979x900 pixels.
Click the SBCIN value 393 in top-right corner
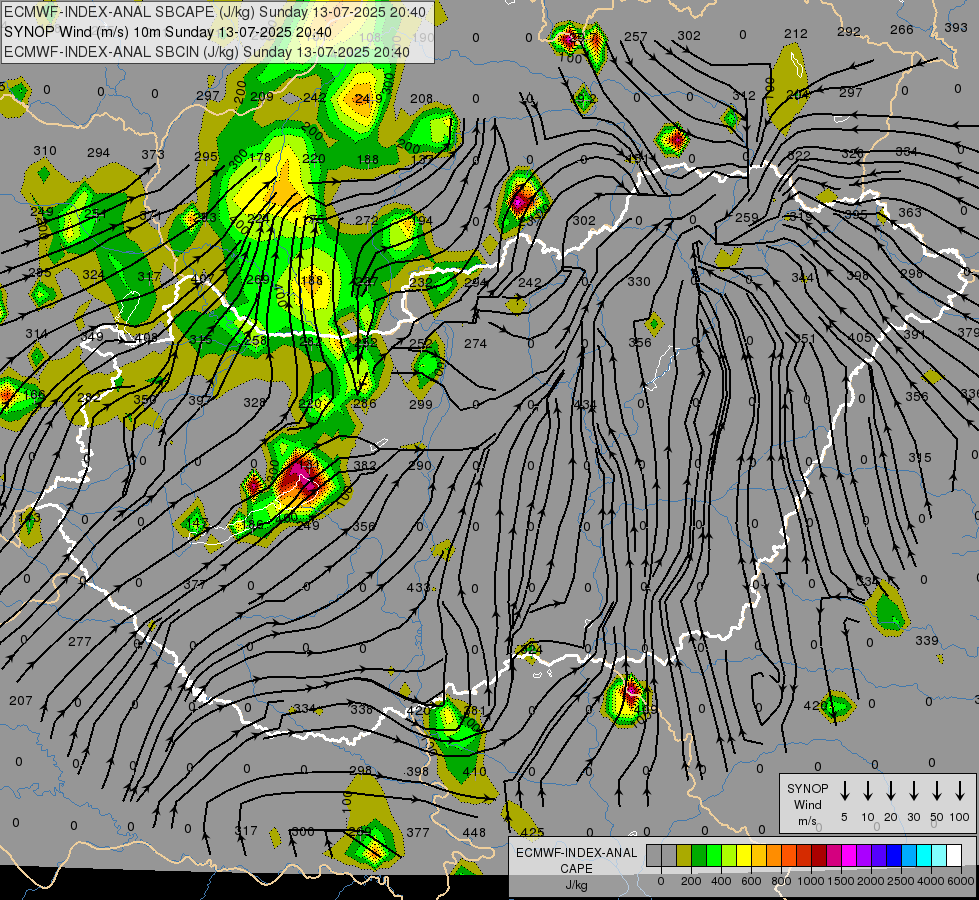coord(956,27)
